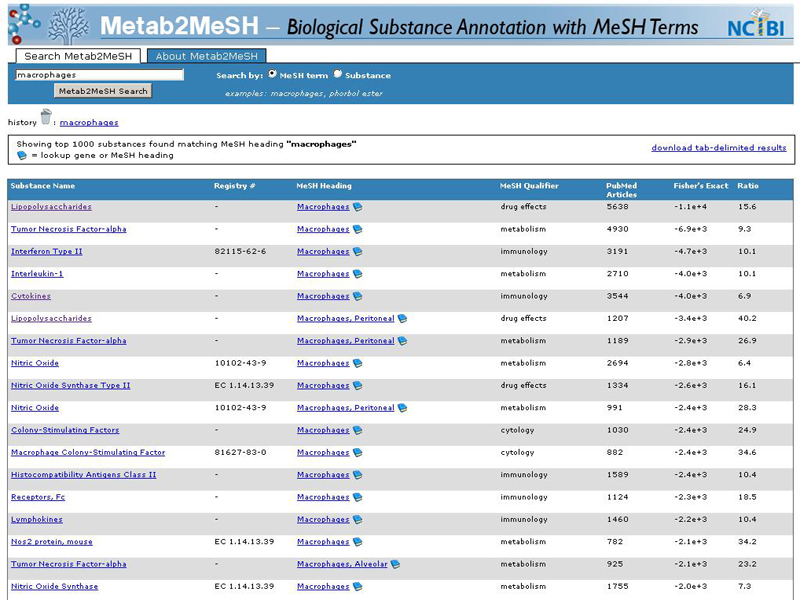Click into the search box containing macrophages

[x=99, y=75]
